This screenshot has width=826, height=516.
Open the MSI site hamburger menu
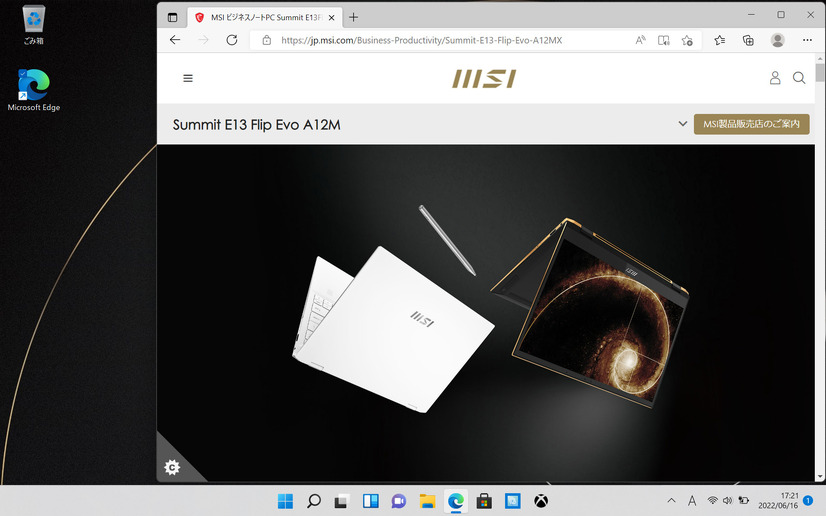(x=188, y=78)
